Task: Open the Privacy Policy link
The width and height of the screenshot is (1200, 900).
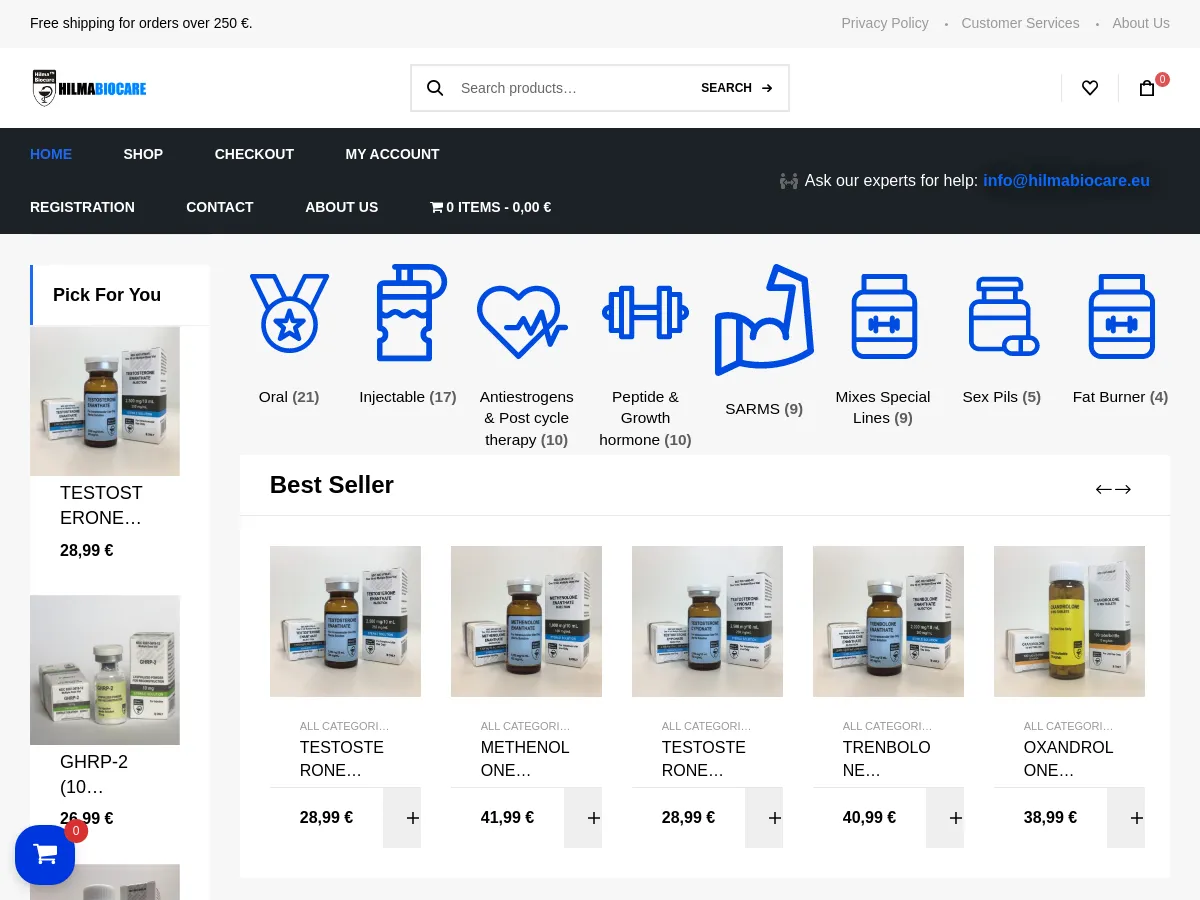Action: tap(884, 23)
